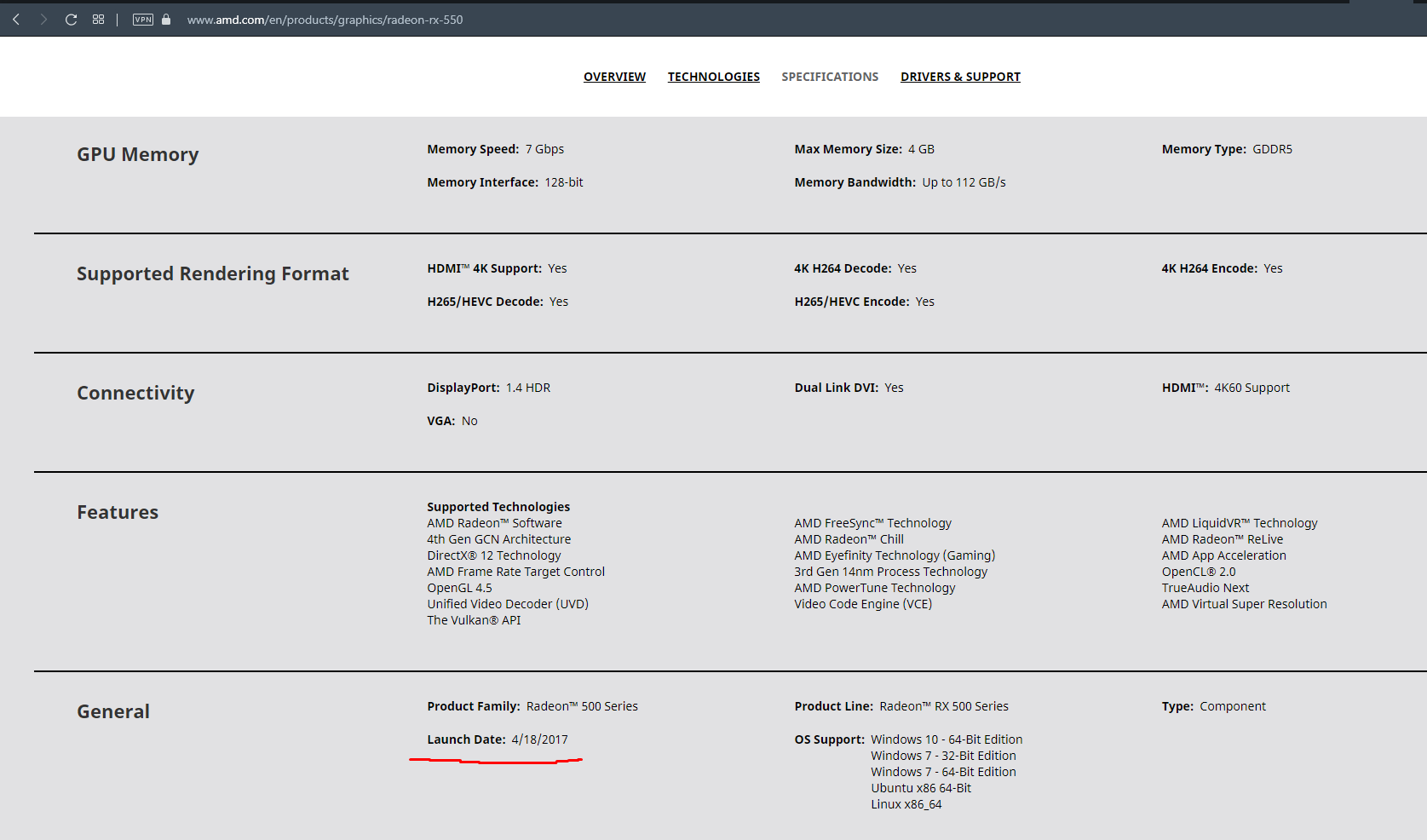
Task: Click the VGA No entry
Action: 452,421
